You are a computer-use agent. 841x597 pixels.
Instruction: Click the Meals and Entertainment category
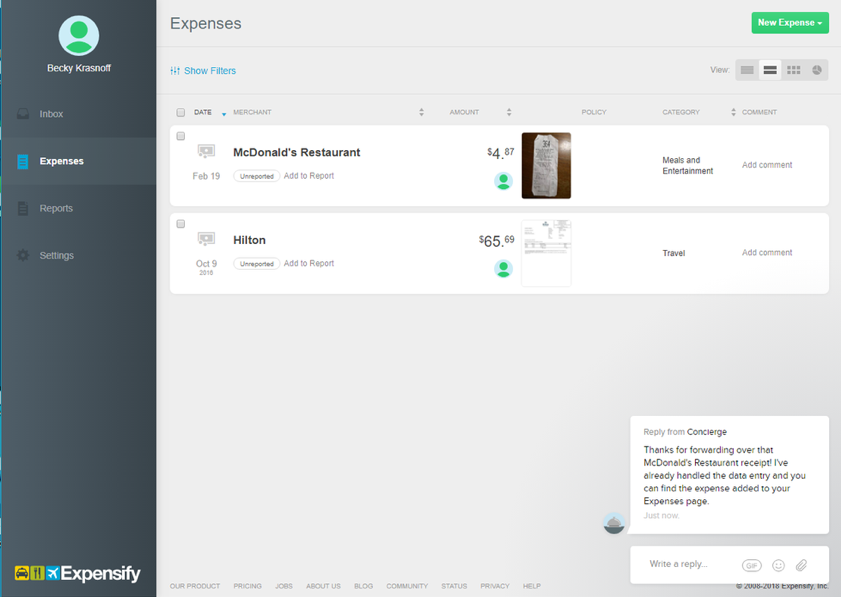point(688,165)
